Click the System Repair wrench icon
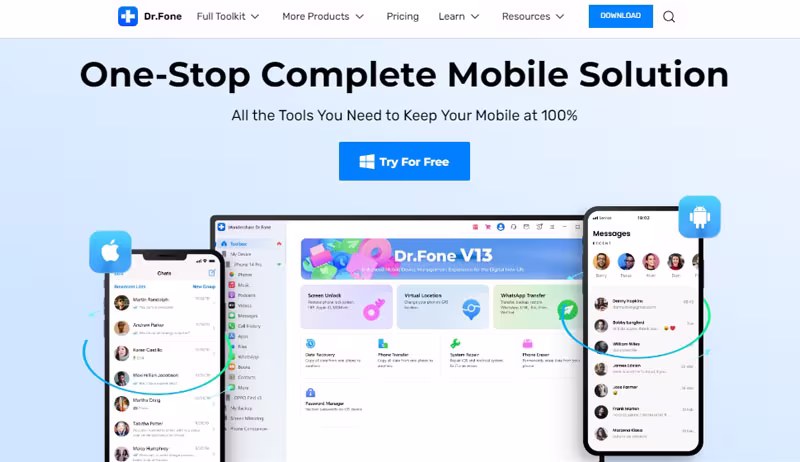800x462 pixels. pos(455,344)
